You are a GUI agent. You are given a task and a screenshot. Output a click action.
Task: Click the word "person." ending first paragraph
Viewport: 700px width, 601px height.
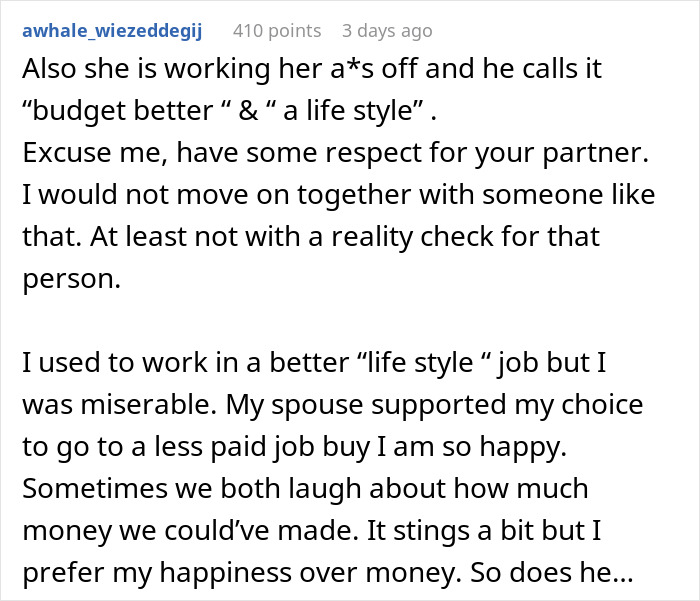pos(70,279)
